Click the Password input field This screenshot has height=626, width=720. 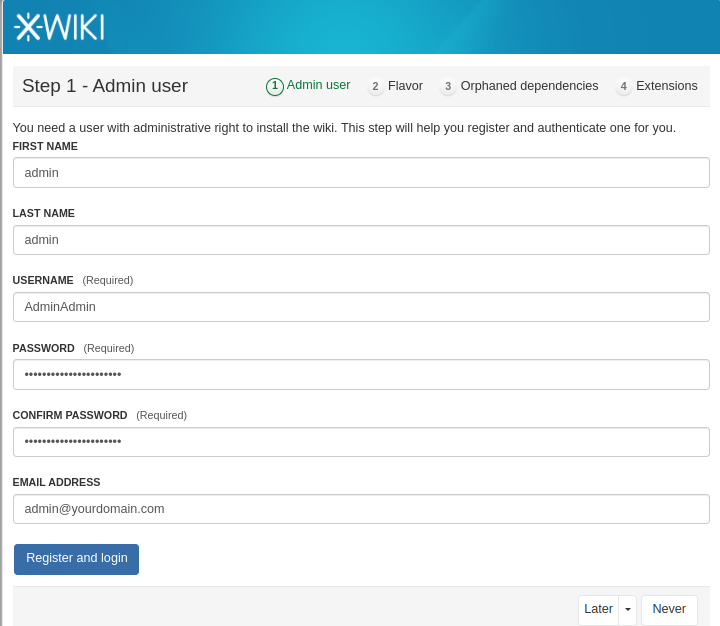point(361,375)
